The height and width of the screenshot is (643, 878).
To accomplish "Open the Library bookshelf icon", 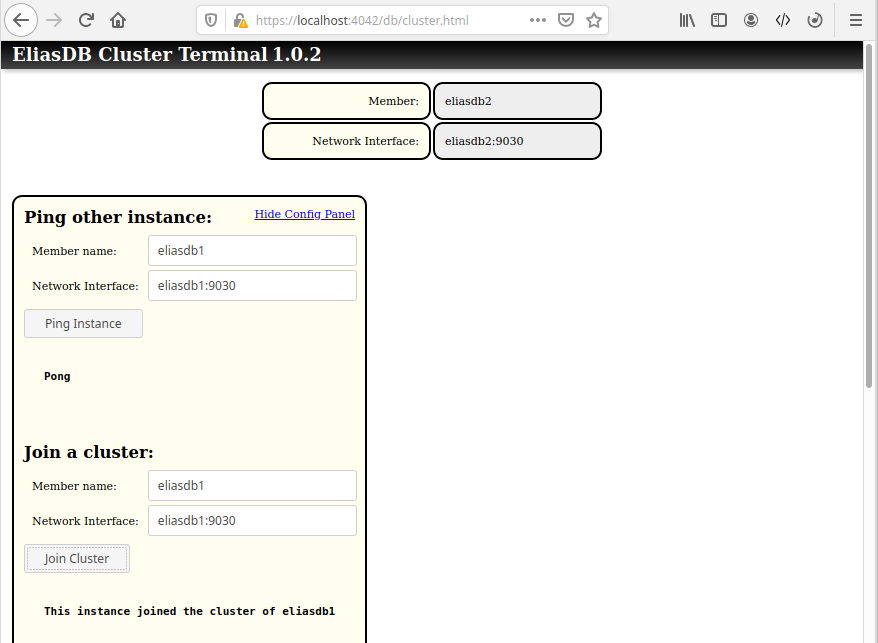I will pyautogui.click(x=687, y=20).
